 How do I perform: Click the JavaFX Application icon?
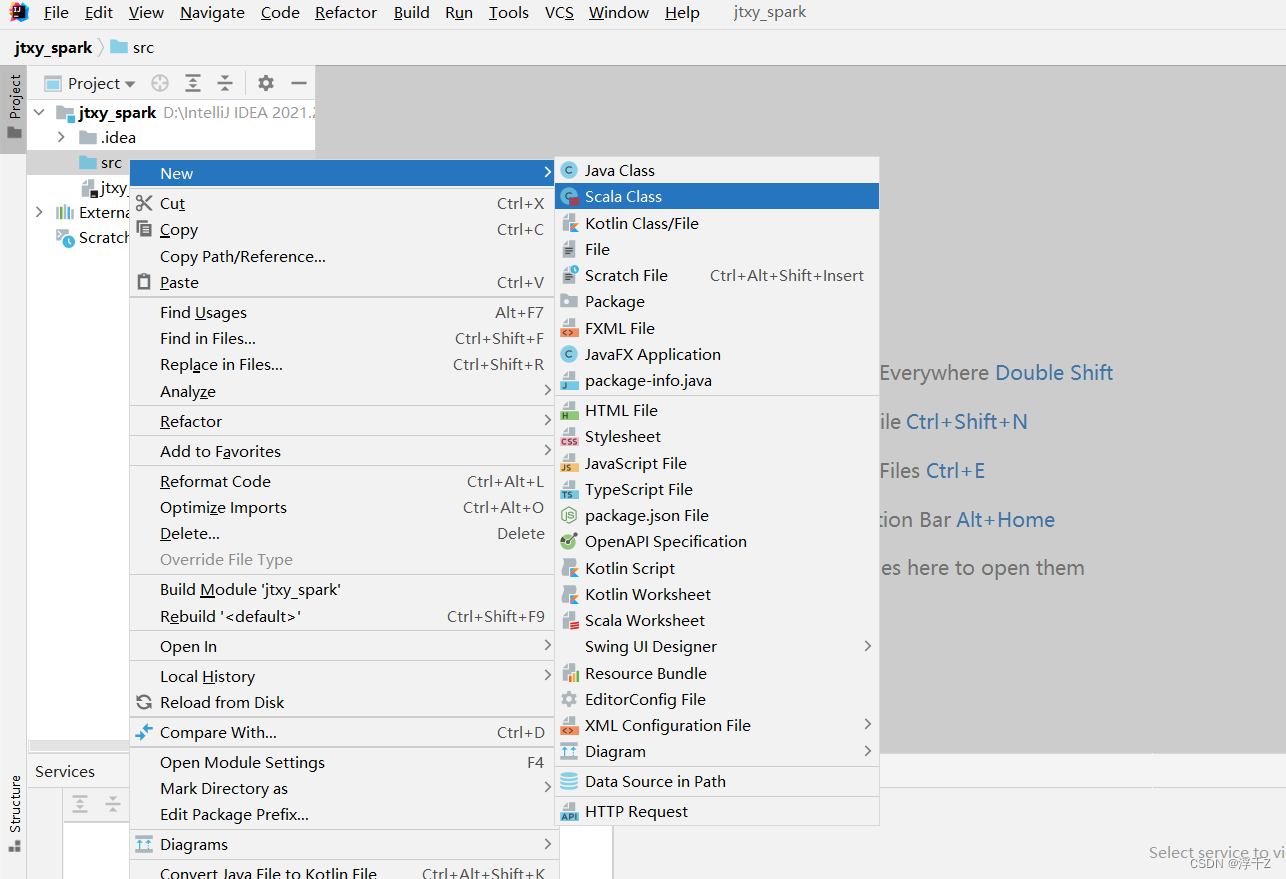[569, 354]
